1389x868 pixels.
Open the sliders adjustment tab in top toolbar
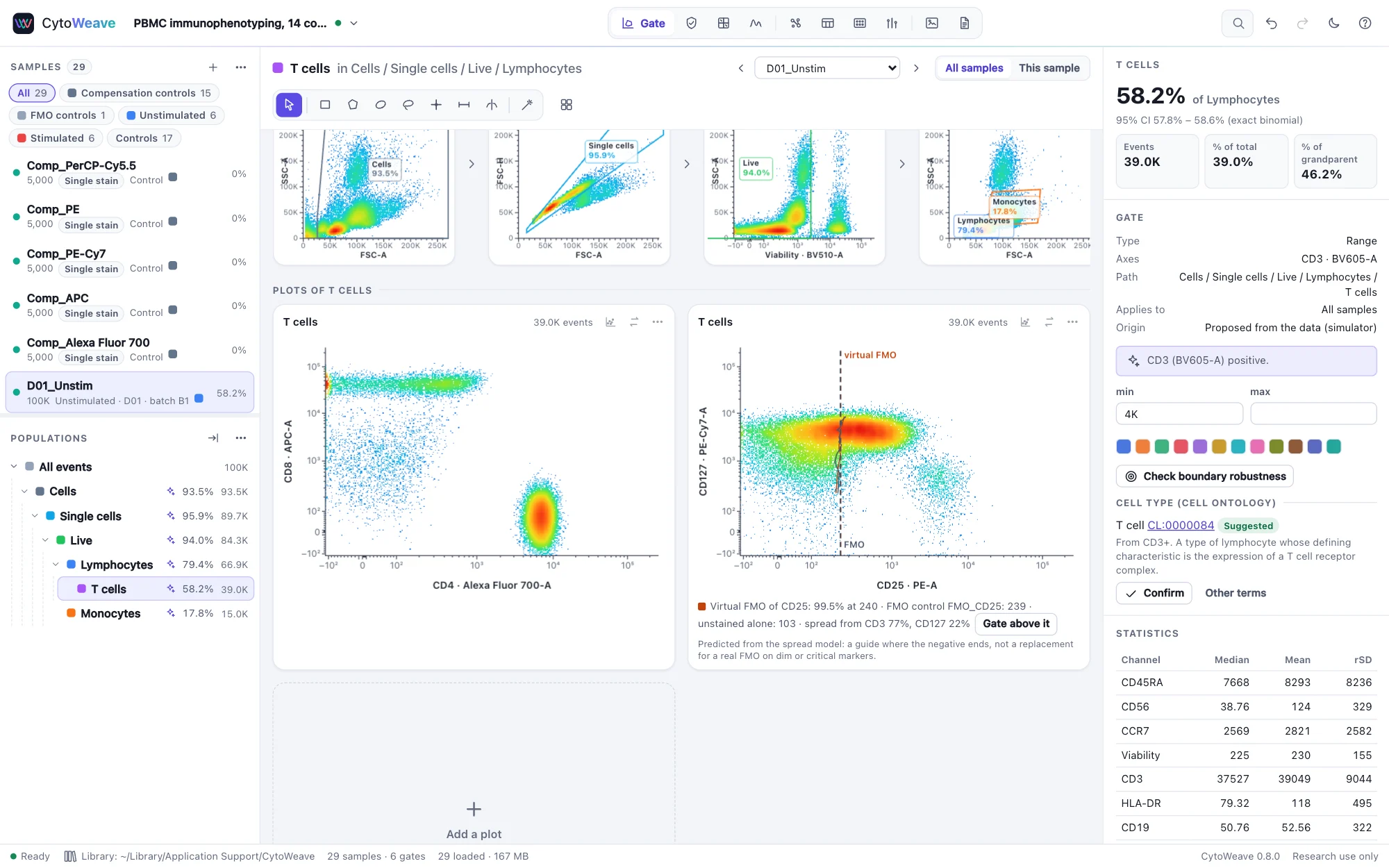(892, 23)
